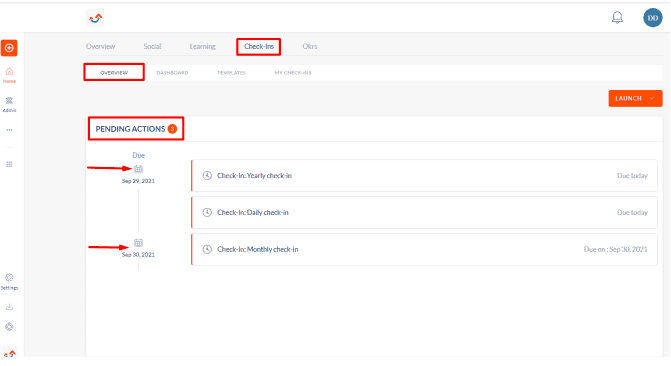Open the Check-in: Daily check-in item

click(x=424, y=212)
